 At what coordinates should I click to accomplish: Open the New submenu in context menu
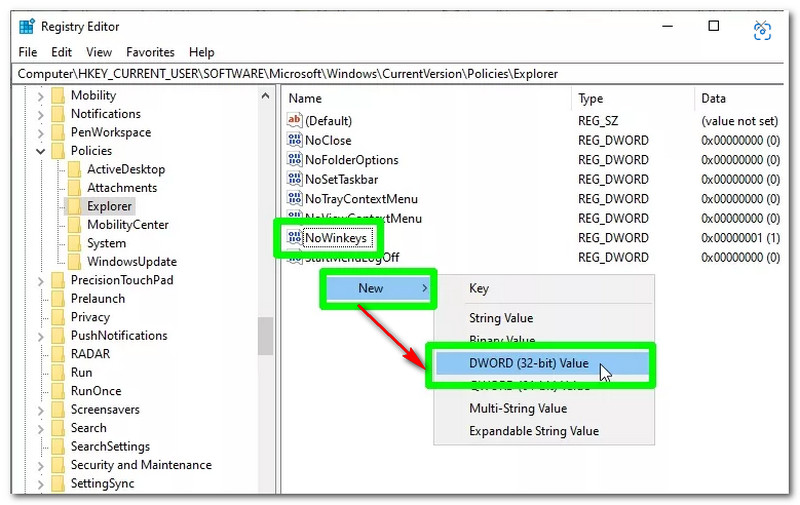point(378,288)
